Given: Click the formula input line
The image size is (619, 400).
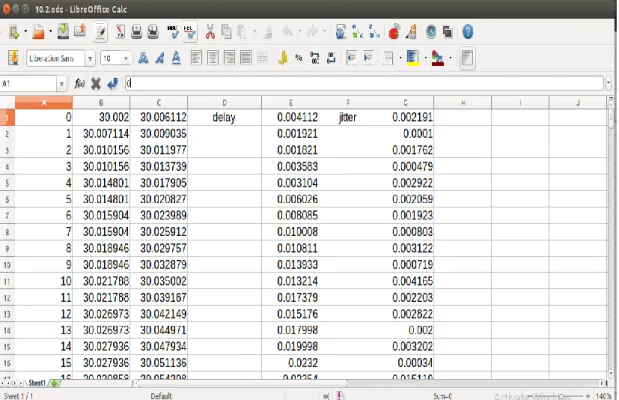Looking at the screenshot, I should pyautogui.click(x=364, y=83).
